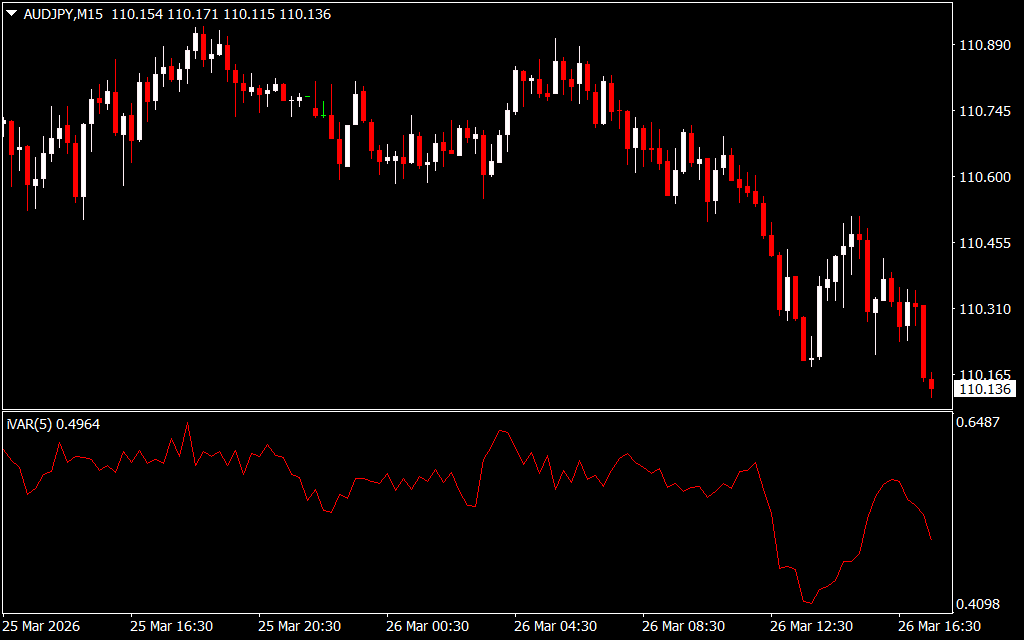Click the 110.890 price axis label
Viewport: 1024px width, 640px height.
point(984,46)
